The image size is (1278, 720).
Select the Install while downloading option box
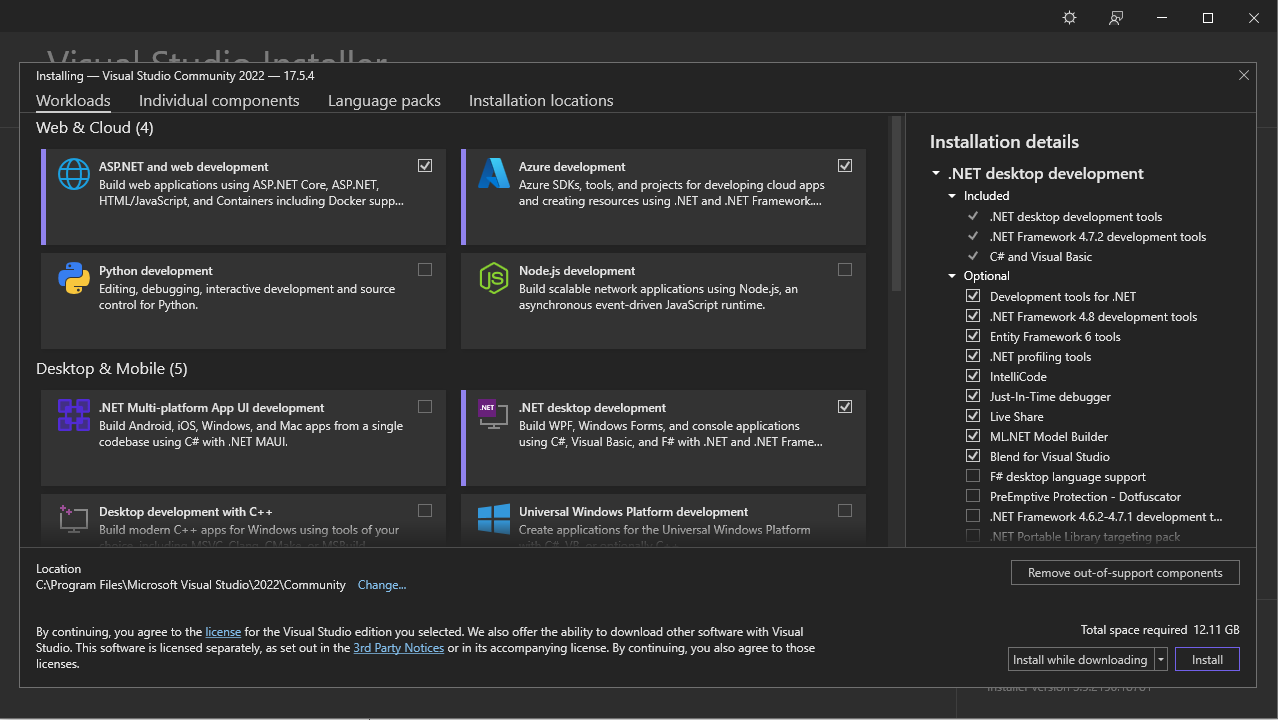click(x=1080, y=660)
